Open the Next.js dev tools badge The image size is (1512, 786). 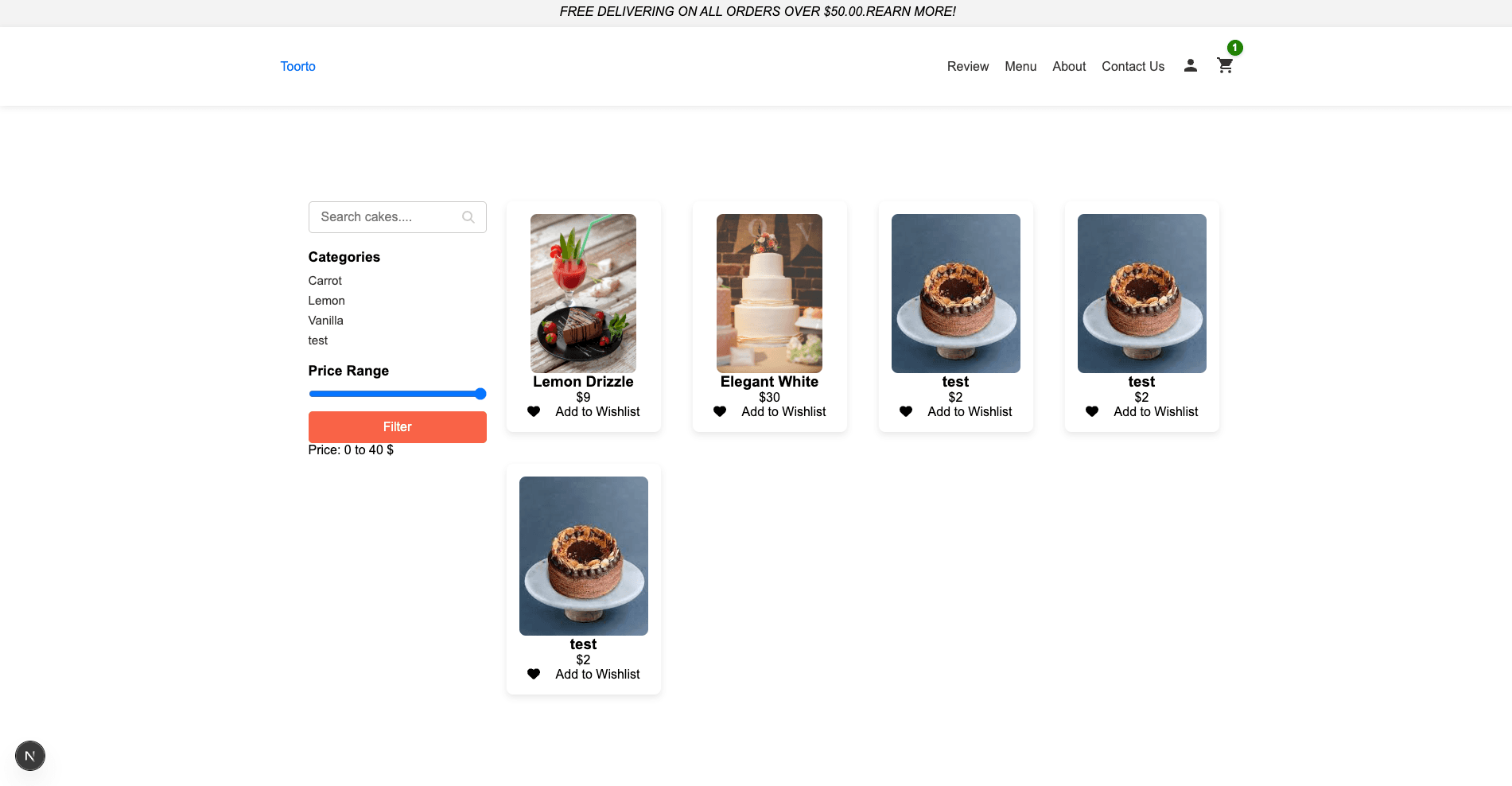pyautogui.click(x=30, y=756)
